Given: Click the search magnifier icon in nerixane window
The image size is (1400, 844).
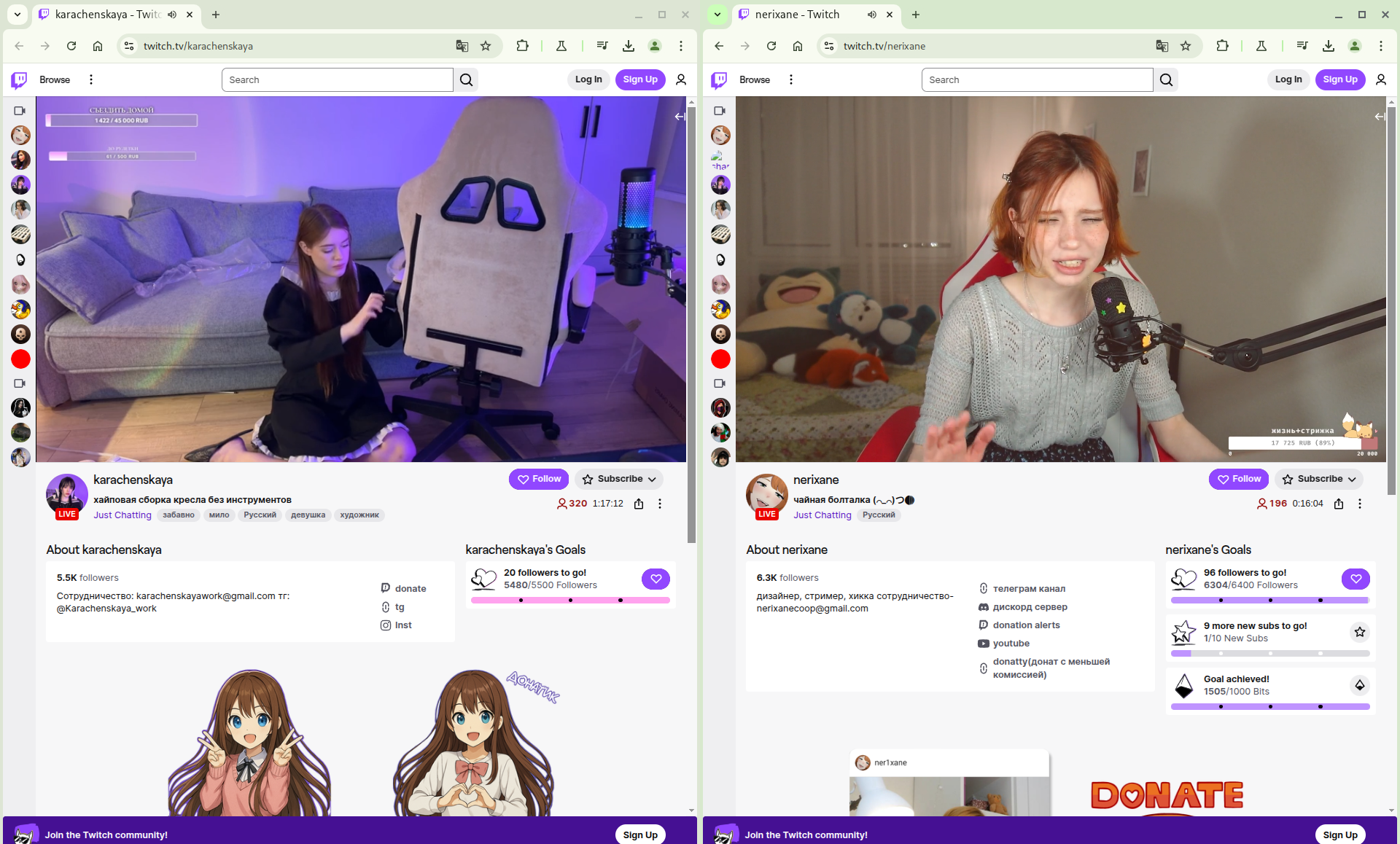Looking at the screenshot, I should [1166, 79].
